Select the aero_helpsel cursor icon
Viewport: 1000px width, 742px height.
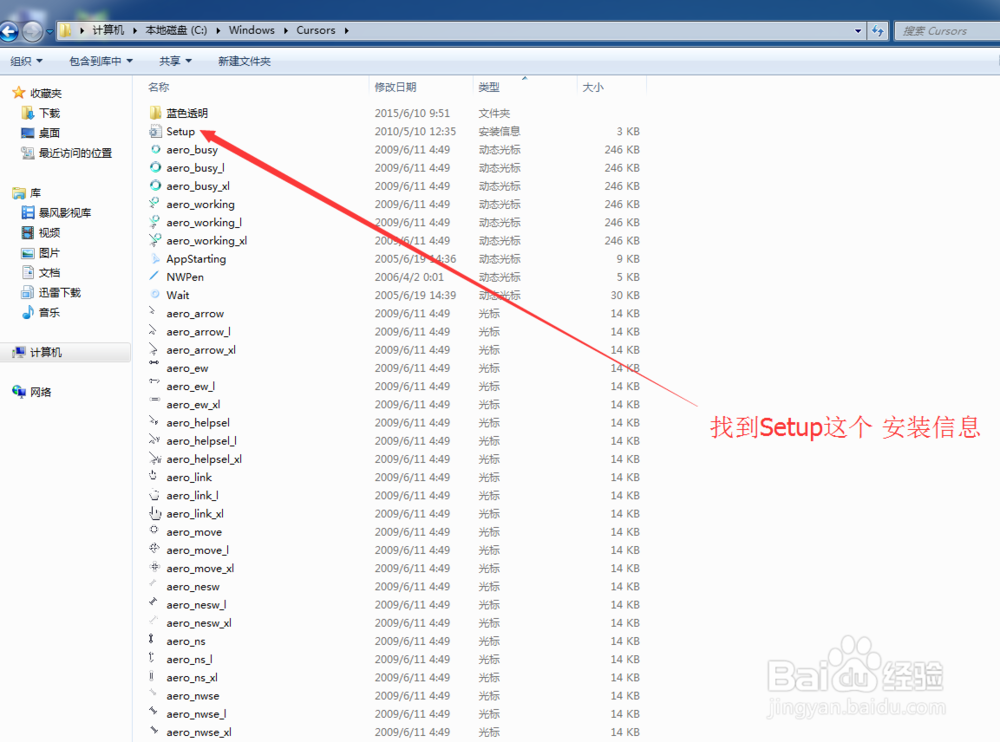pyautogui.click(x=154, y=420)
